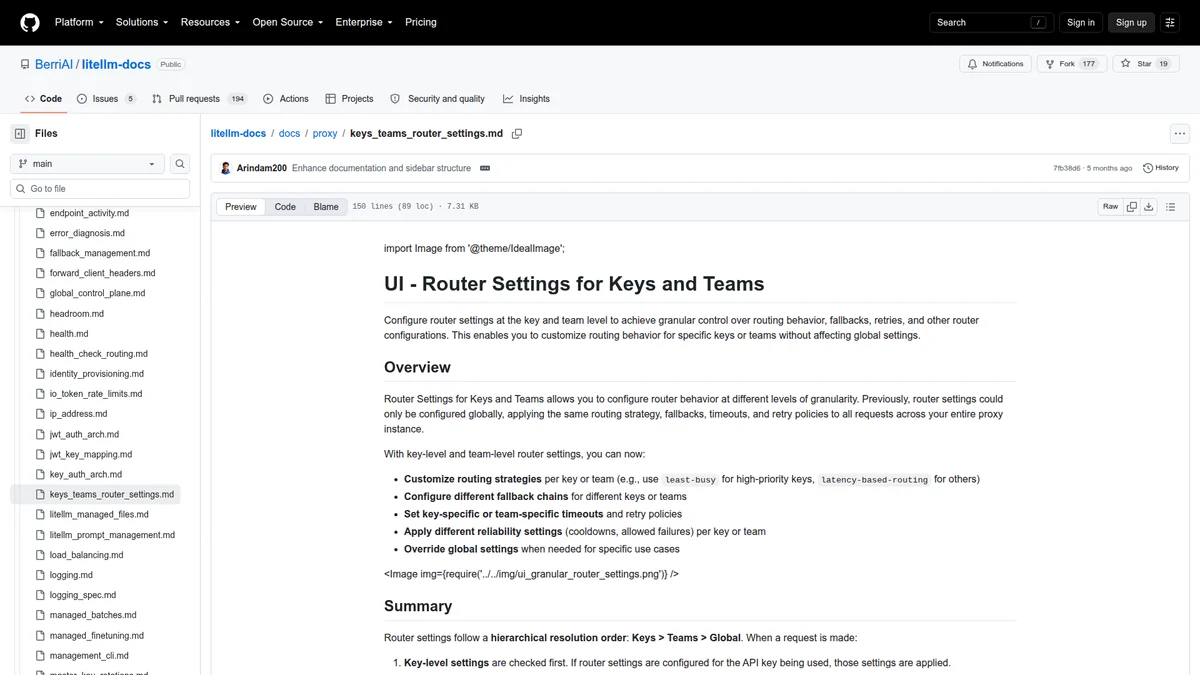Open the Raw file view

tap(1110, 207)
